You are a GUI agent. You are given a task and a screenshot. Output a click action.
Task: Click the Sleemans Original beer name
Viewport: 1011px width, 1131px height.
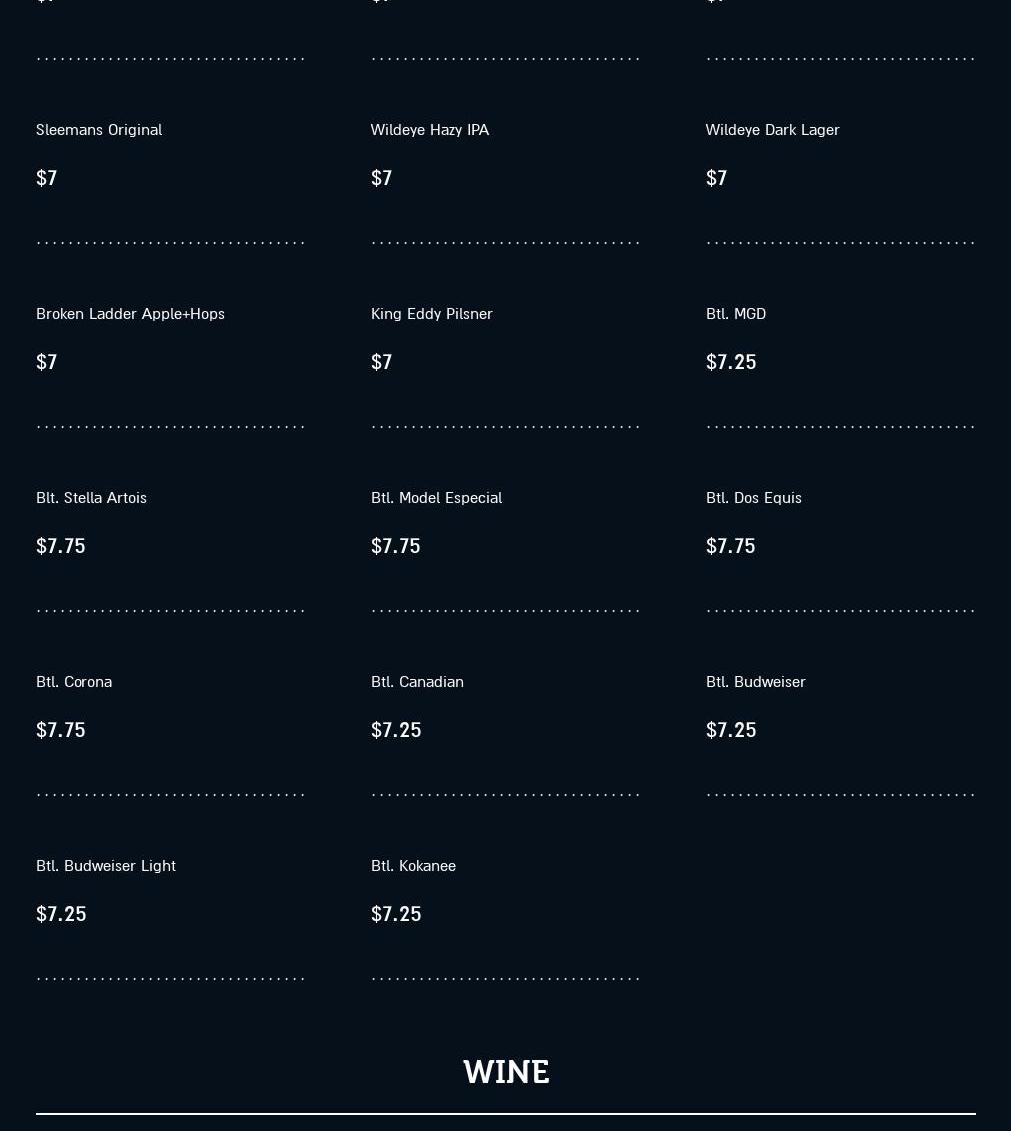click(99, 130)
